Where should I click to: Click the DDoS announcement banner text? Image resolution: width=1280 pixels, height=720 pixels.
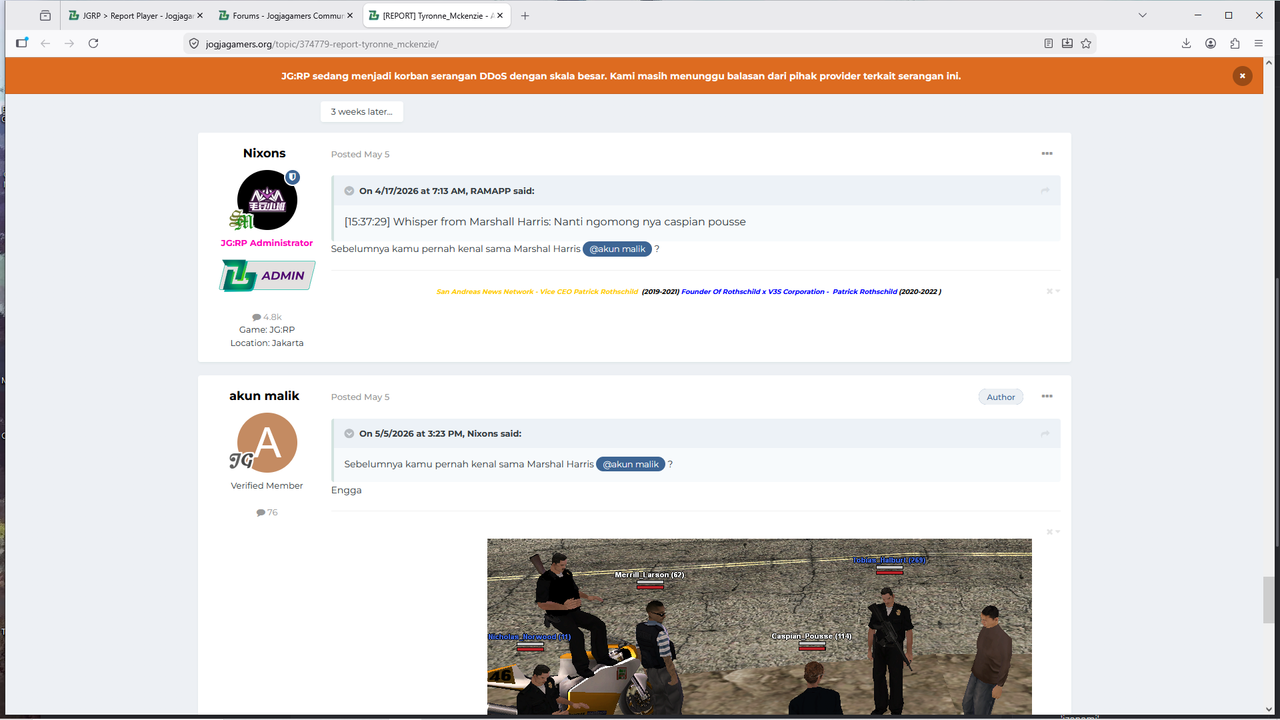(621, 76)
